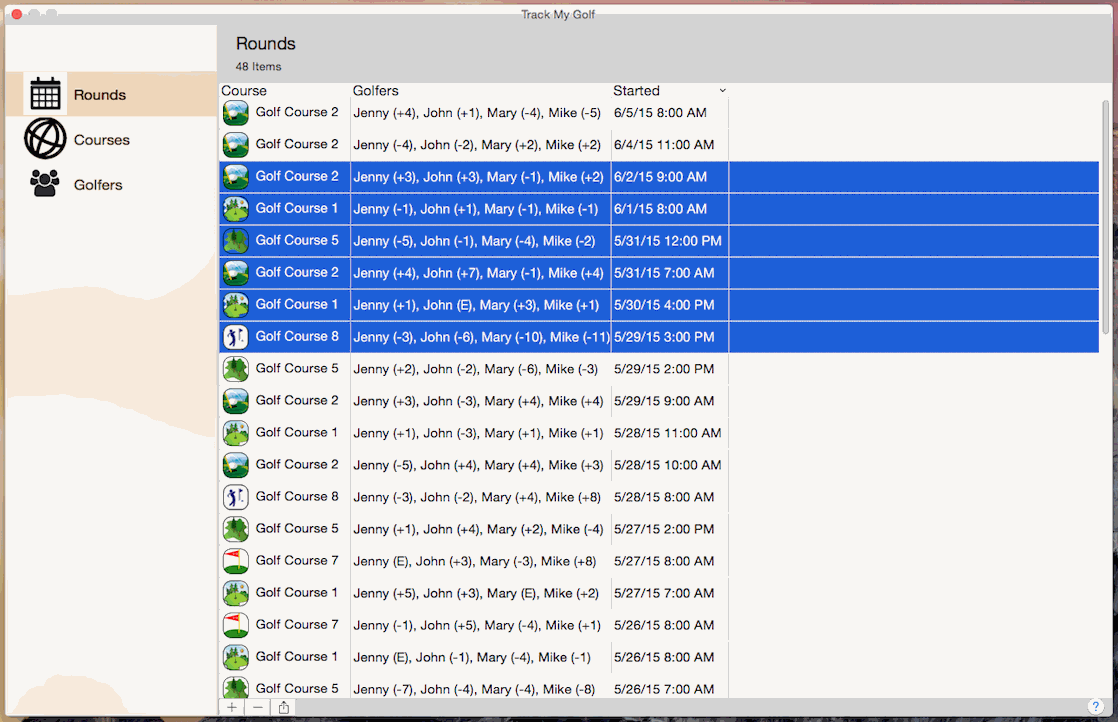Sort by the Started column header
Image resolution: width=1118 pixels, height=722 pixels.
(670, 91)
